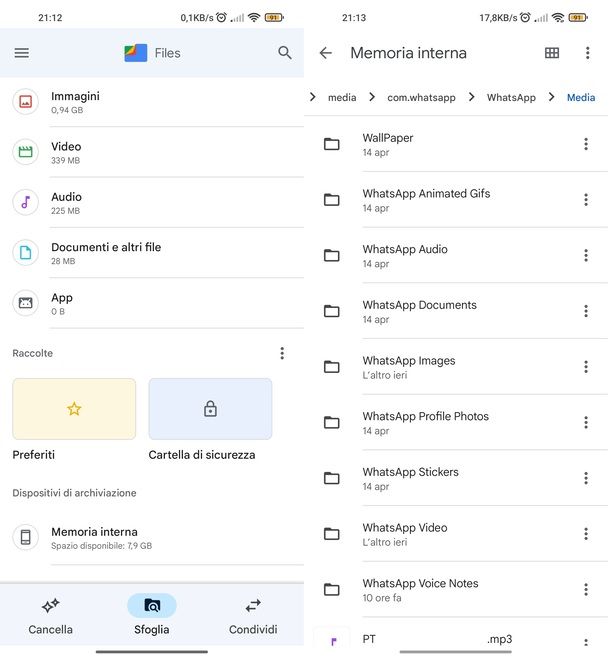Open options for WhatsApp Images
The width and height of the screenshot is (610, 657).
pos(586,367)
